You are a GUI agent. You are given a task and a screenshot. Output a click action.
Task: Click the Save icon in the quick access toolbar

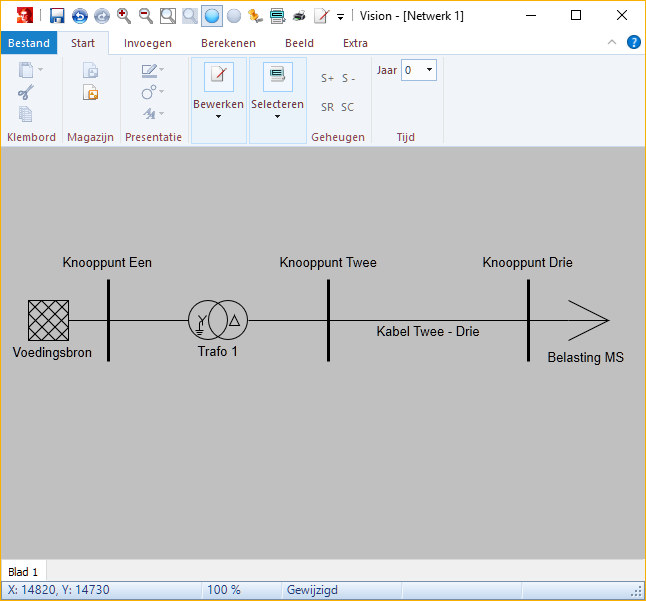point(57,16)
